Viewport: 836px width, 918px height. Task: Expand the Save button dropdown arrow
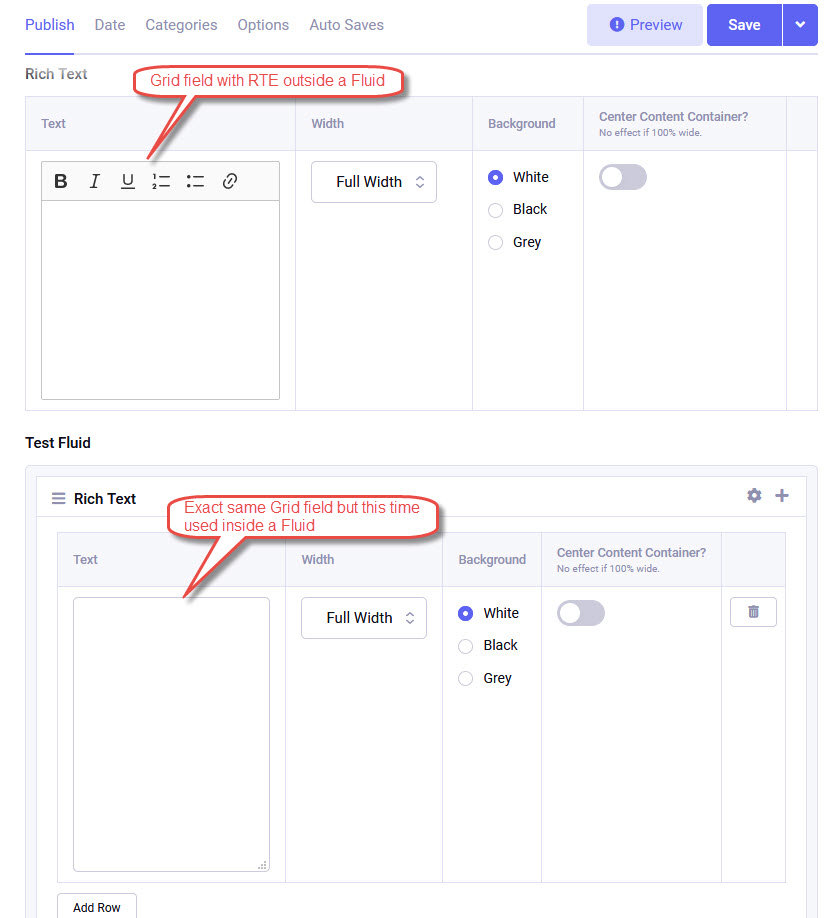click(x=801, y=24)
